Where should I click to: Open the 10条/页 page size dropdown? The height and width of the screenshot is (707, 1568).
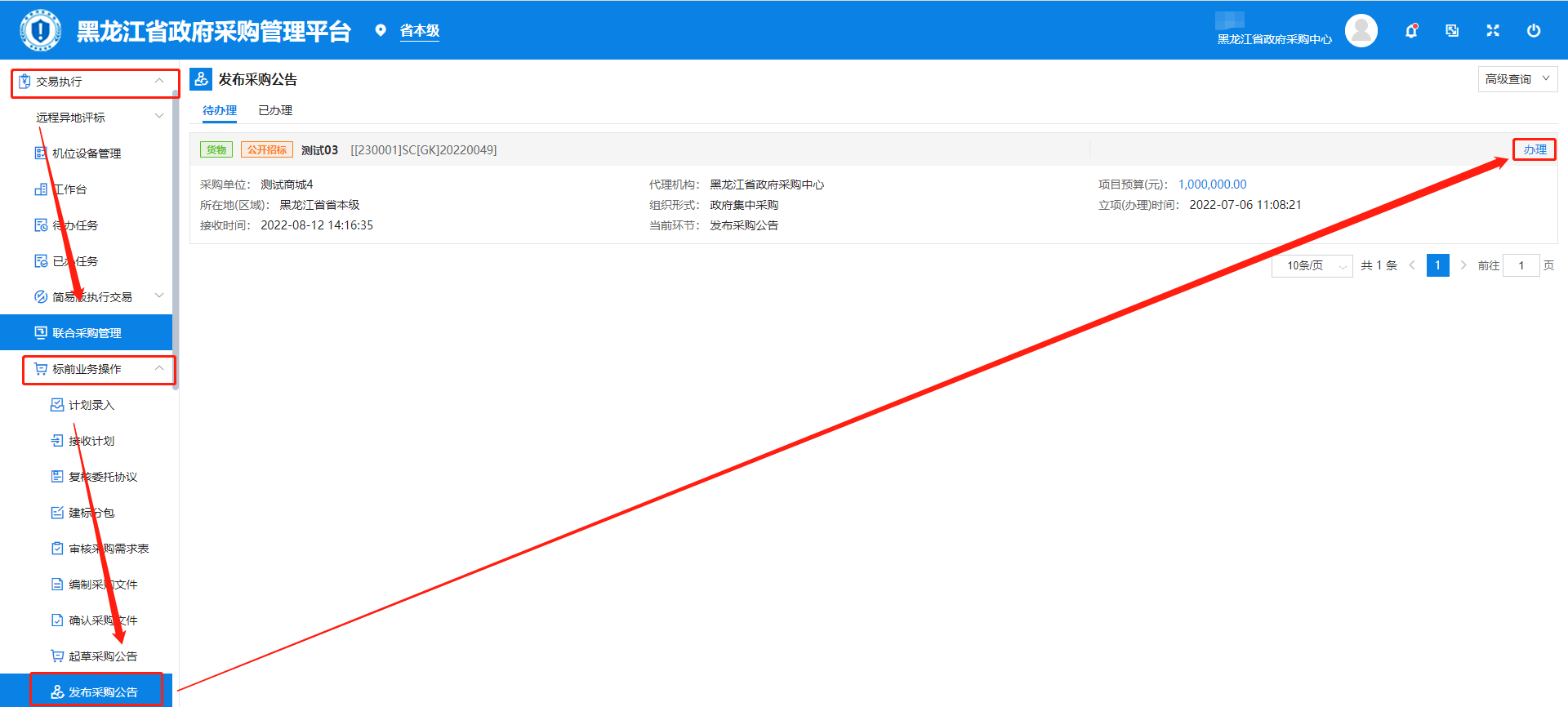pyautogui.click(x=1312, y=265)
